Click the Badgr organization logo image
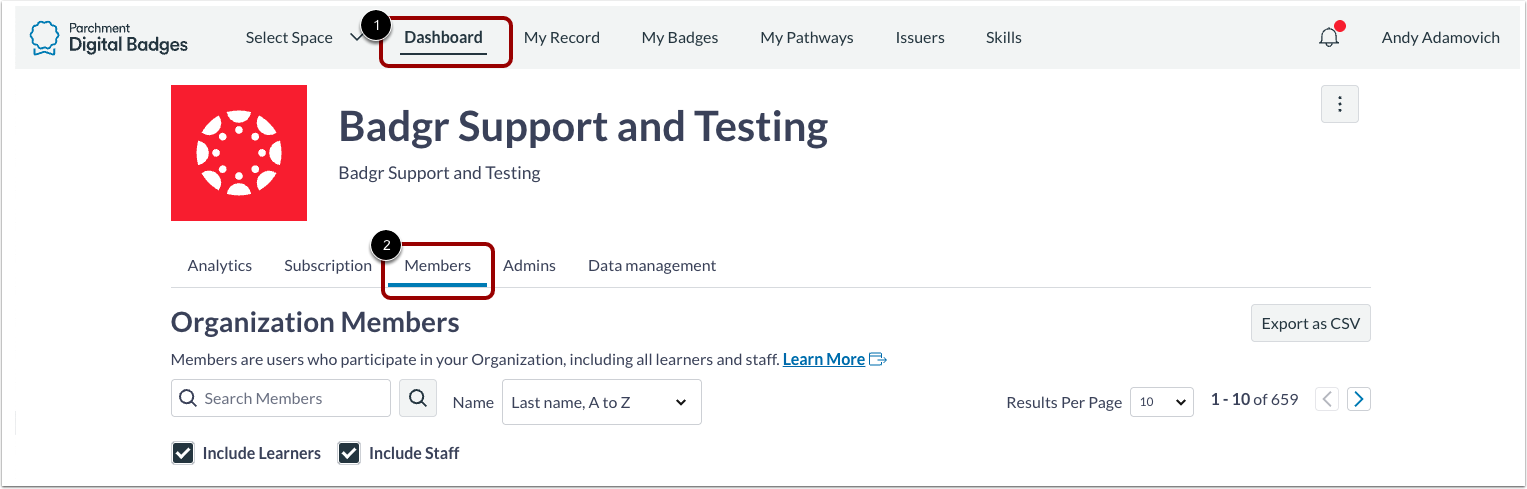This screenshot has height=489, width=1527. pos(239,153)
